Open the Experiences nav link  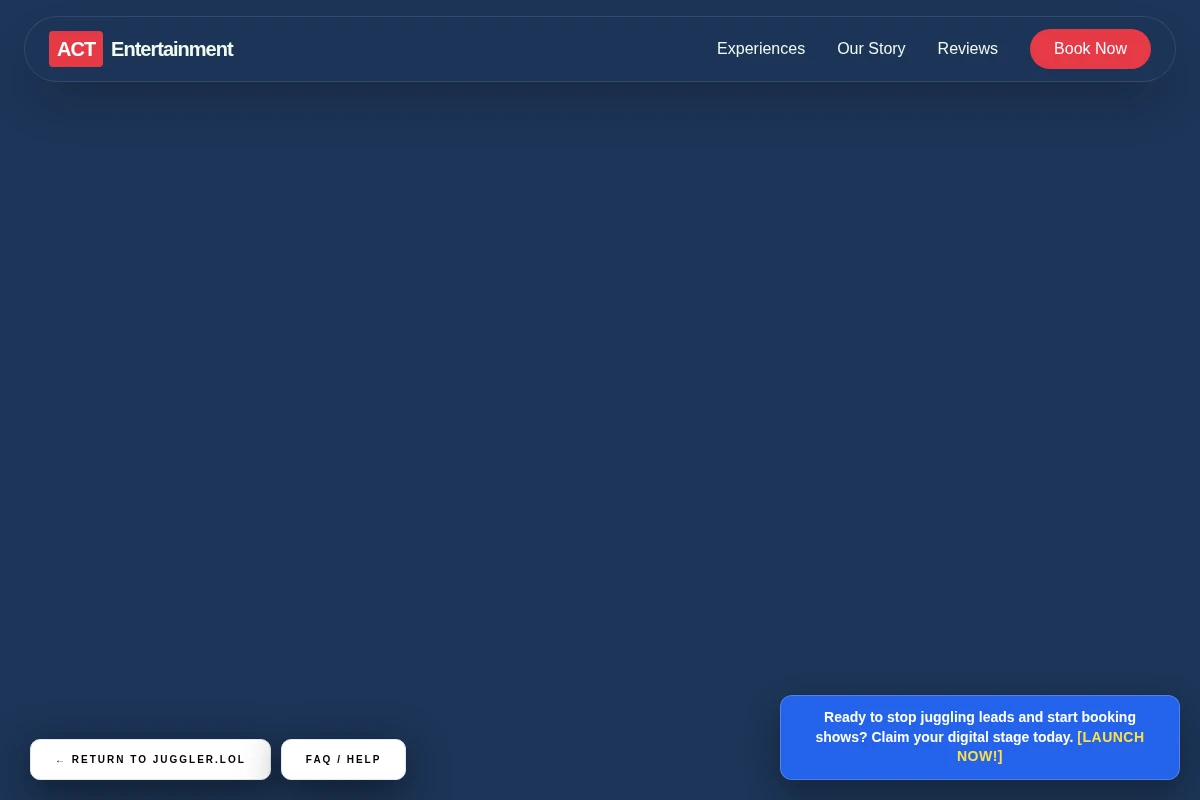click(x=761, y=49)
